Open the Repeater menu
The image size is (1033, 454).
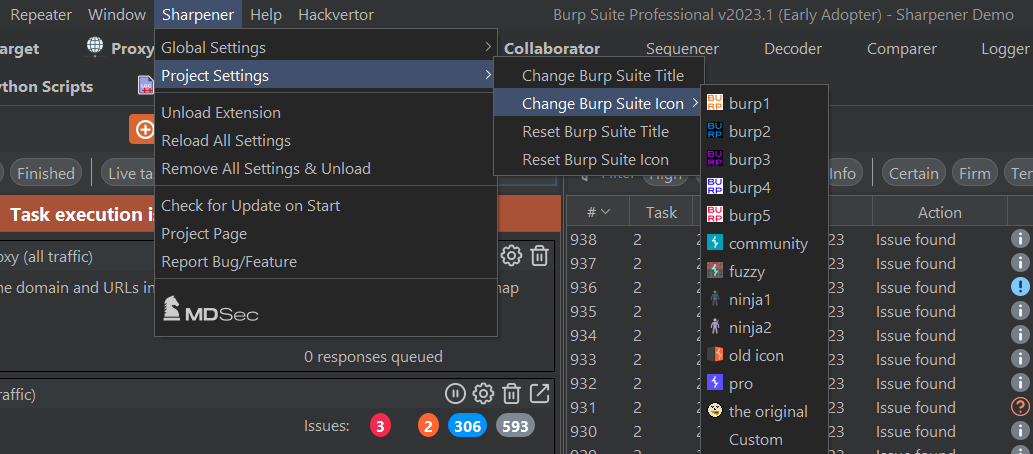40,14
